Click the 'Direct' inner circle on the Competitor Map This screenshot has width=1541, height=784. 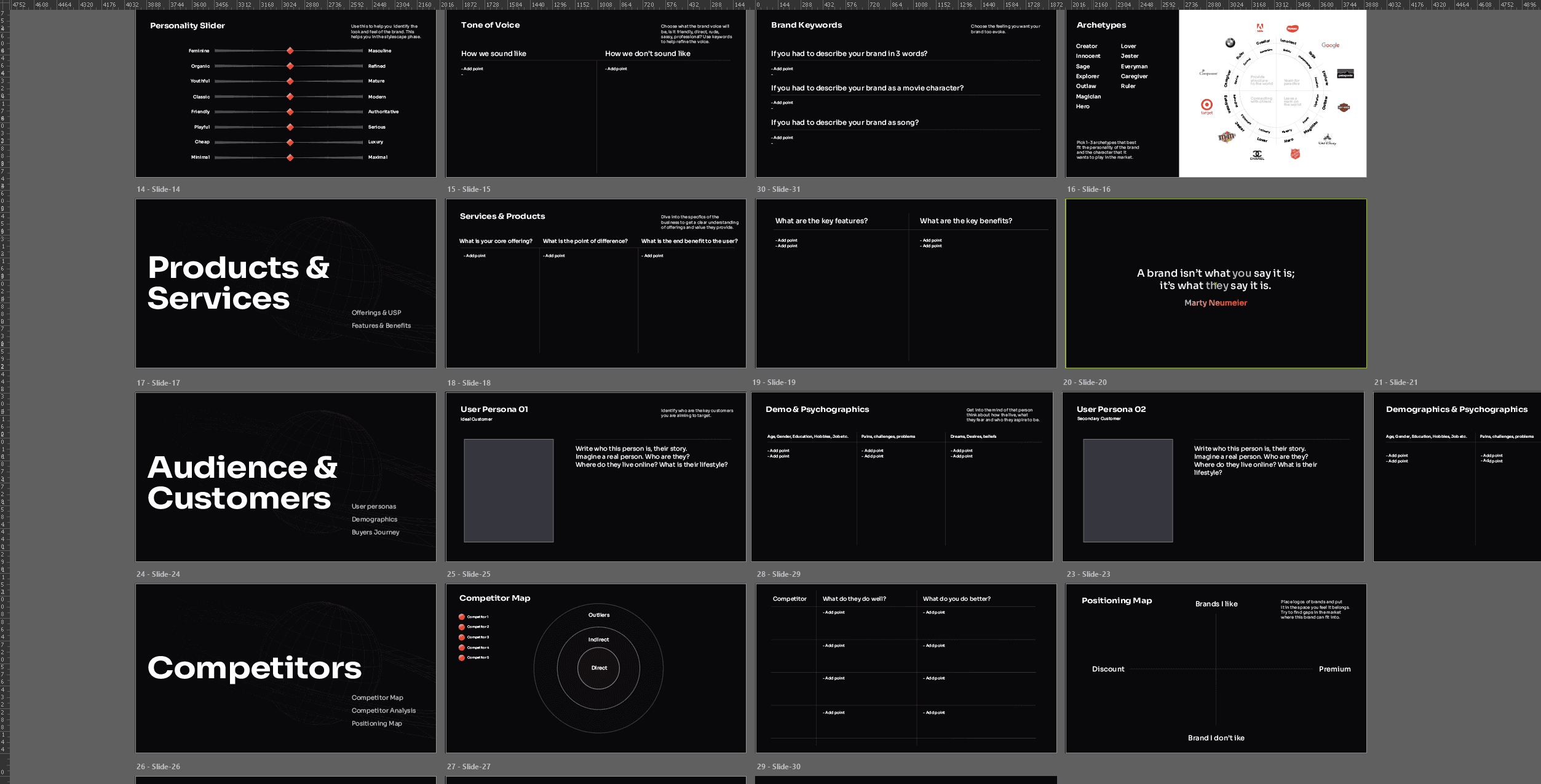598,668
